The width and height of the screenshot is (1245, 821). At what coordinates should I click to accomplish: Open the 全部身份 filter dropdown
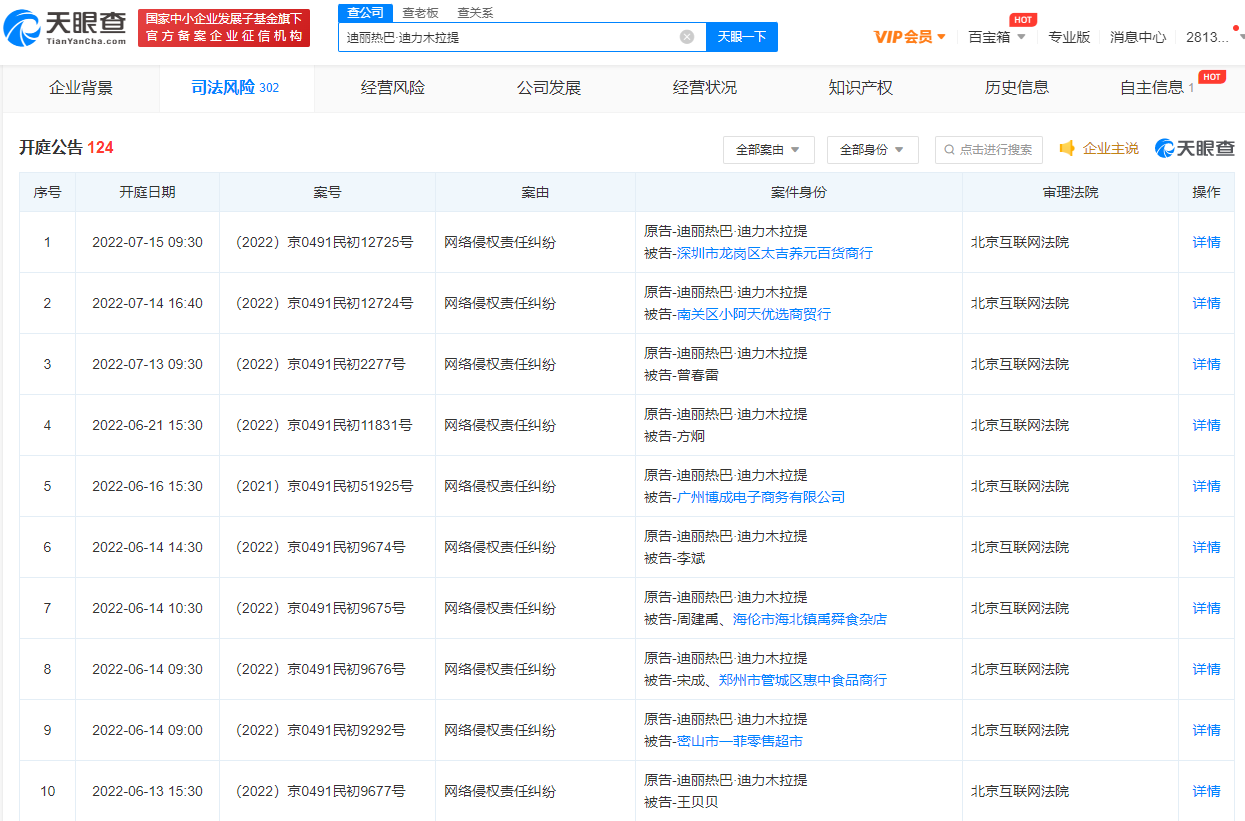pos(872,150)
